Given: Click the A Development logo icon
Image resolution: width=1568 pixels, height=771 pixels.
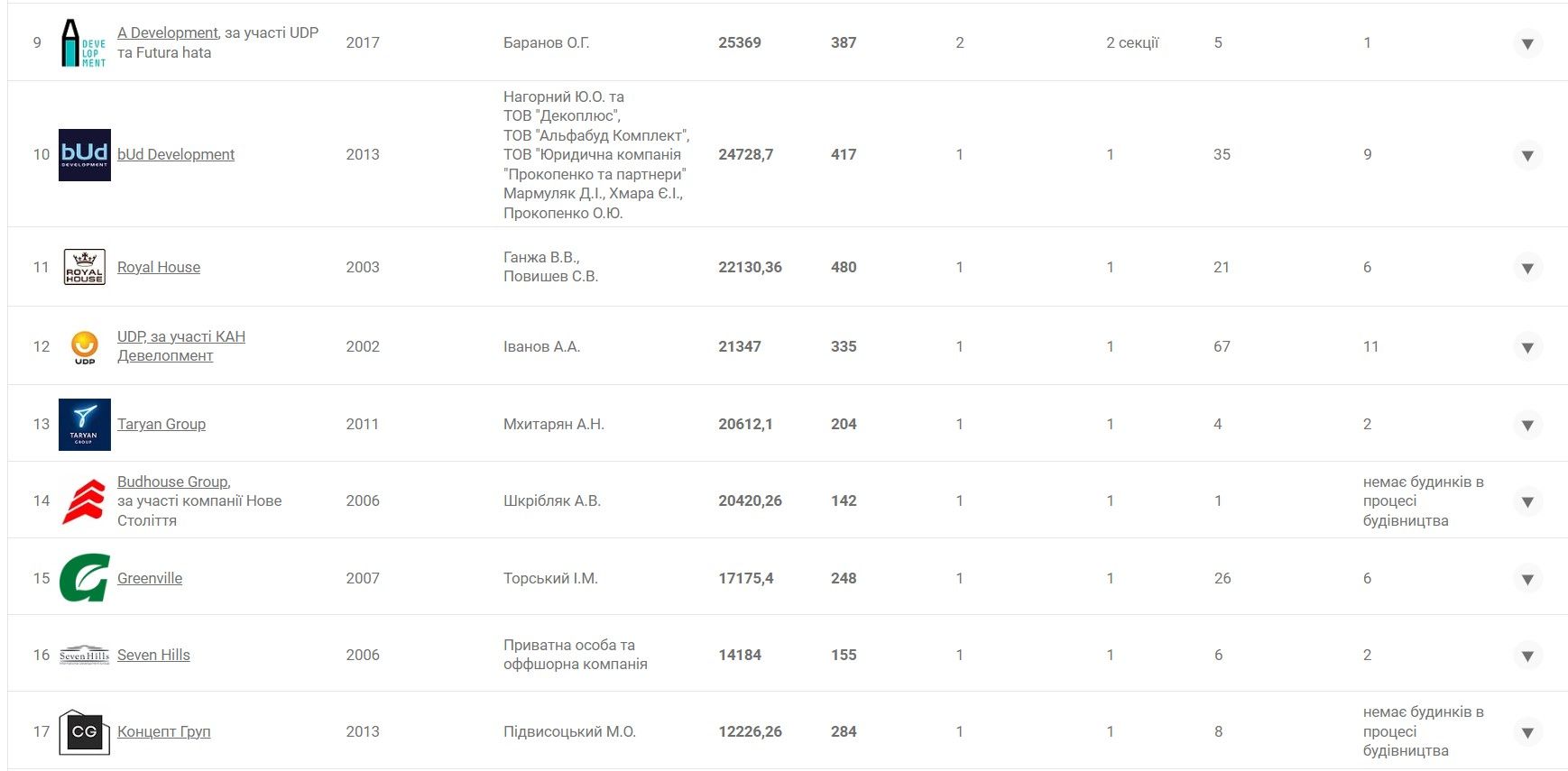Looking at the screenshot, I should point(83,43).
